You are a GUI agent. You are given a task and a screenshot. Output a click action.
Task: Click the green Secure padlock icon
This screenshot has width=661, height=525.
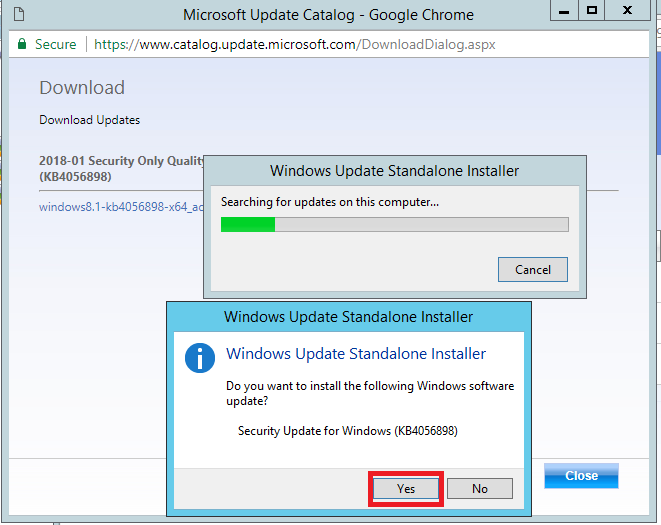pyautogui.click(x=22, y=44)
